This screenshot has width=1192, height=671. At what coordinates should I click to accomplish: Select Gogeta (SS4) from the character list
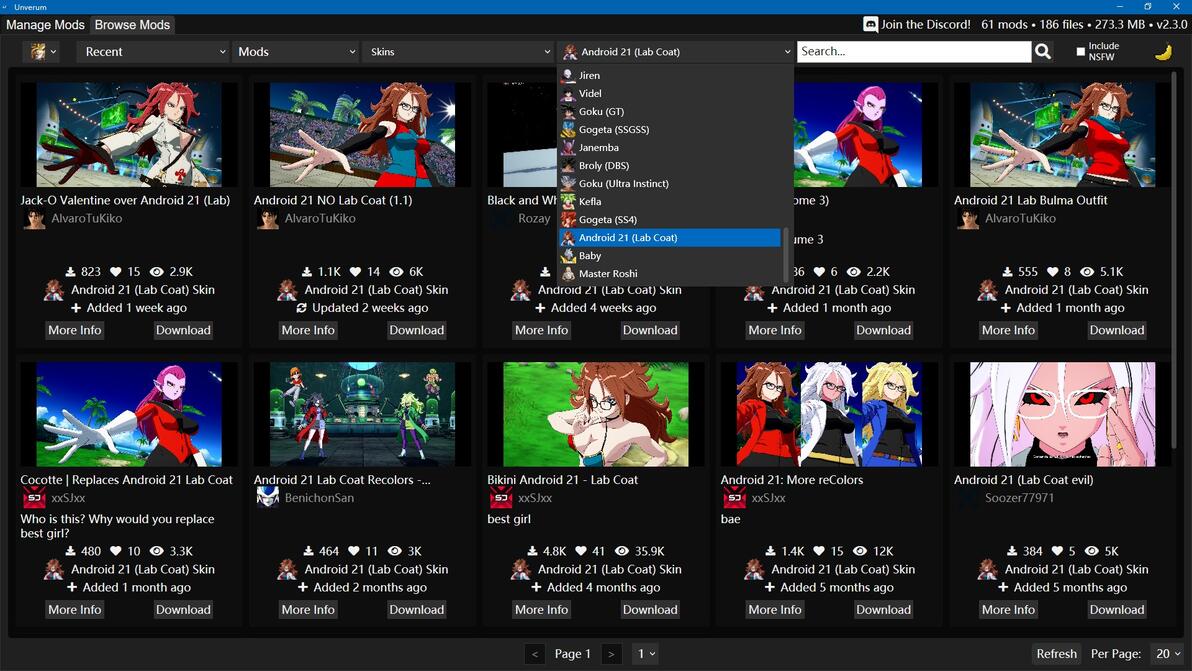670,220
